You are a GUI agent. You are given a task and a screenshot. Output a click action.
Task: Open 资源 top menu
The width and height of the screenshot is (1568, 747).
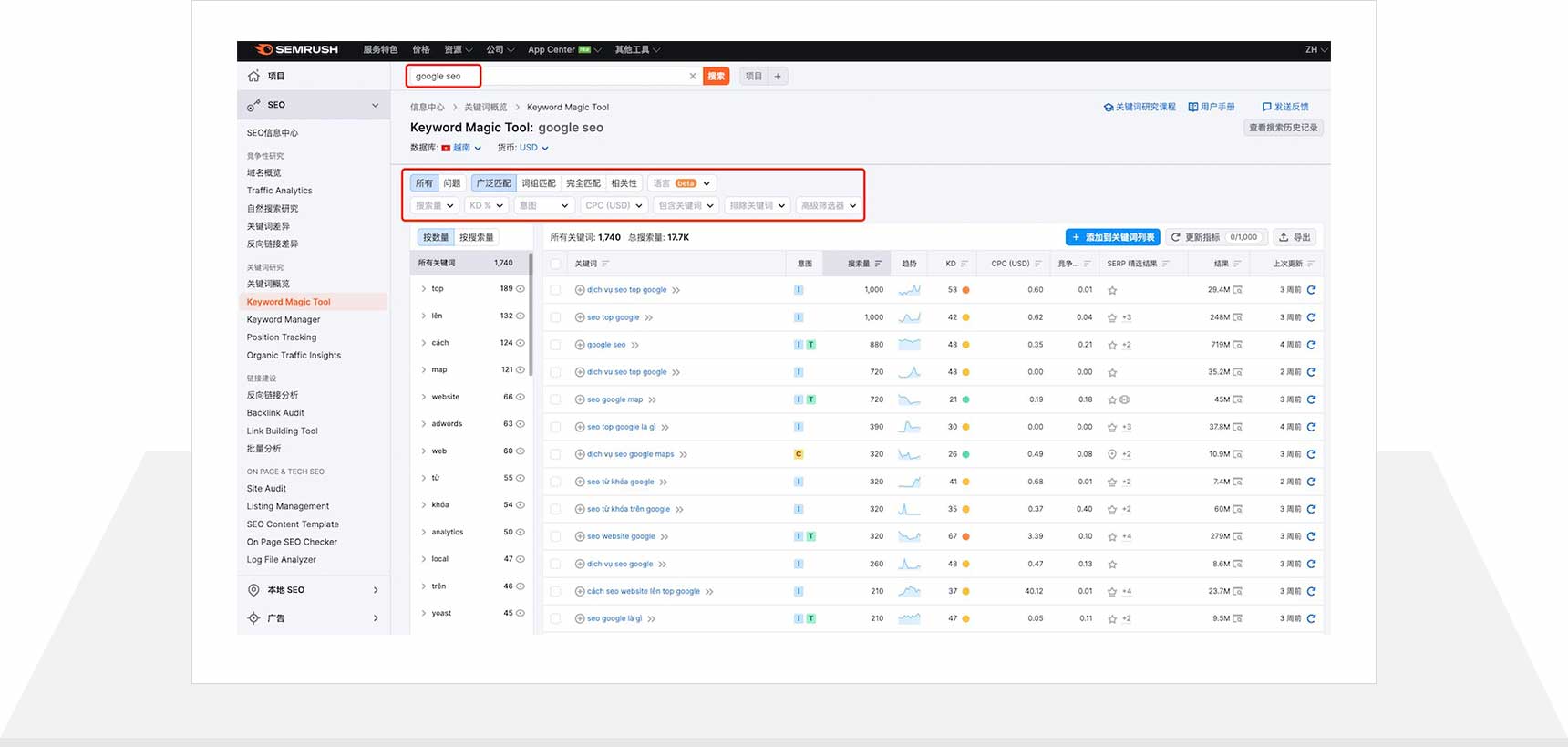458,50
